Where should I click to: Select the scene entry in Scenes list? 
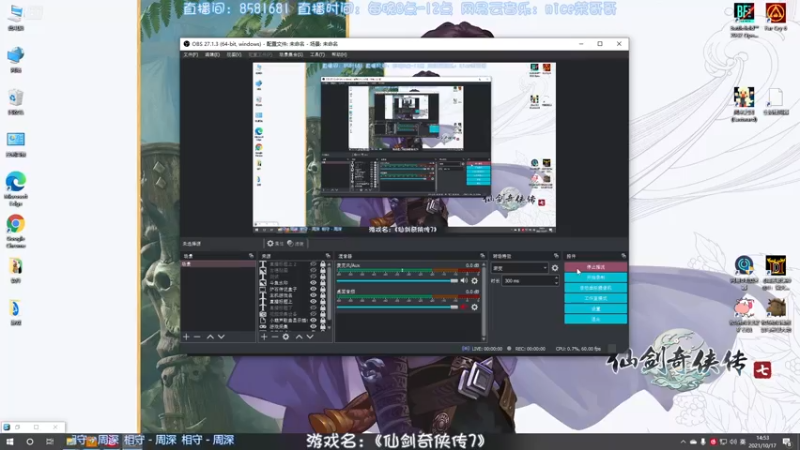click(x=218, y=264)
